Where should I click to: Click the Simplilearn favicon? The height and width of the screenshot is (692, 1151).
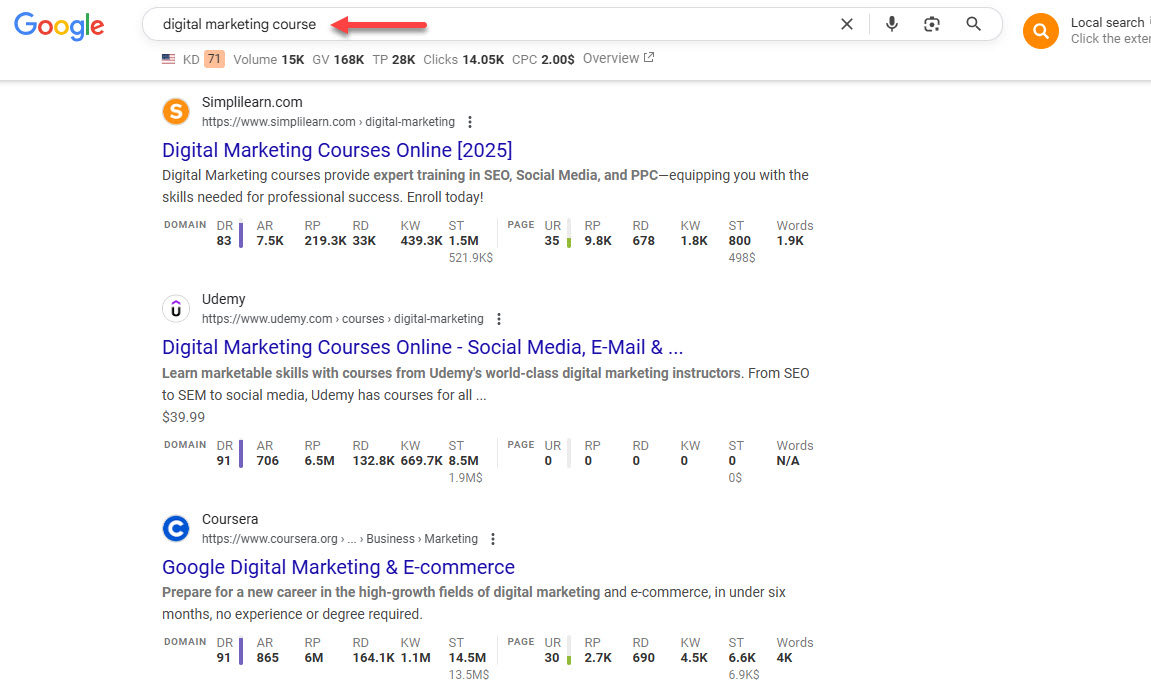(175, 112)
